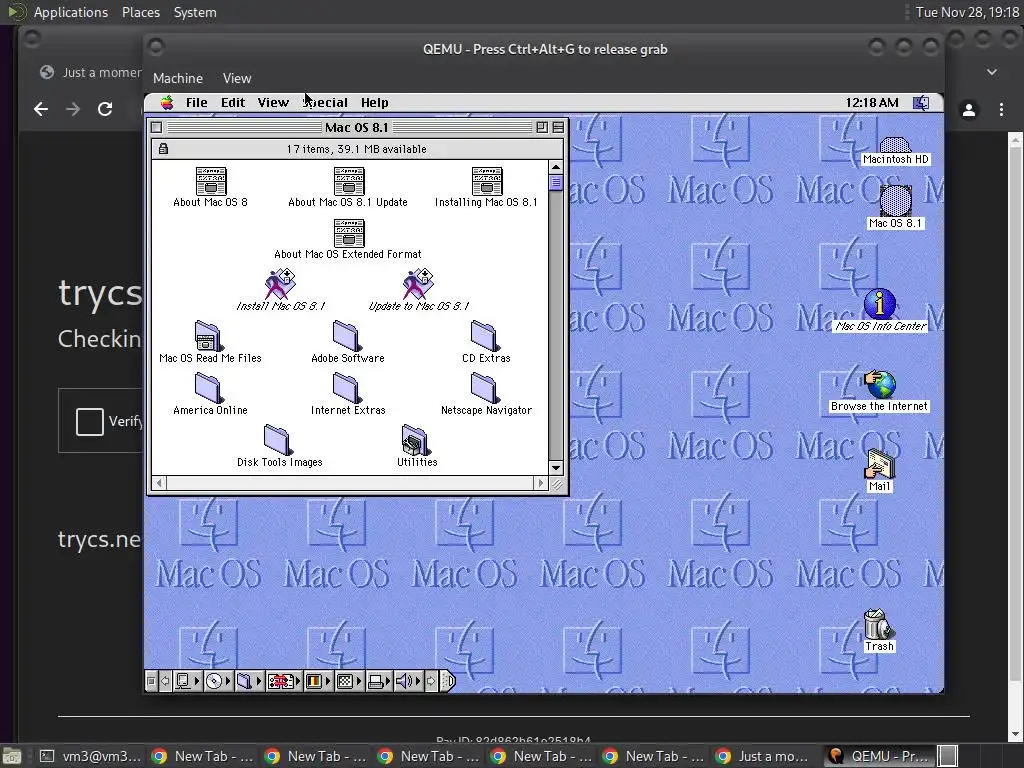
Task: Switch to the Just a mo... taskbar window
Action: tap(761, 756)
